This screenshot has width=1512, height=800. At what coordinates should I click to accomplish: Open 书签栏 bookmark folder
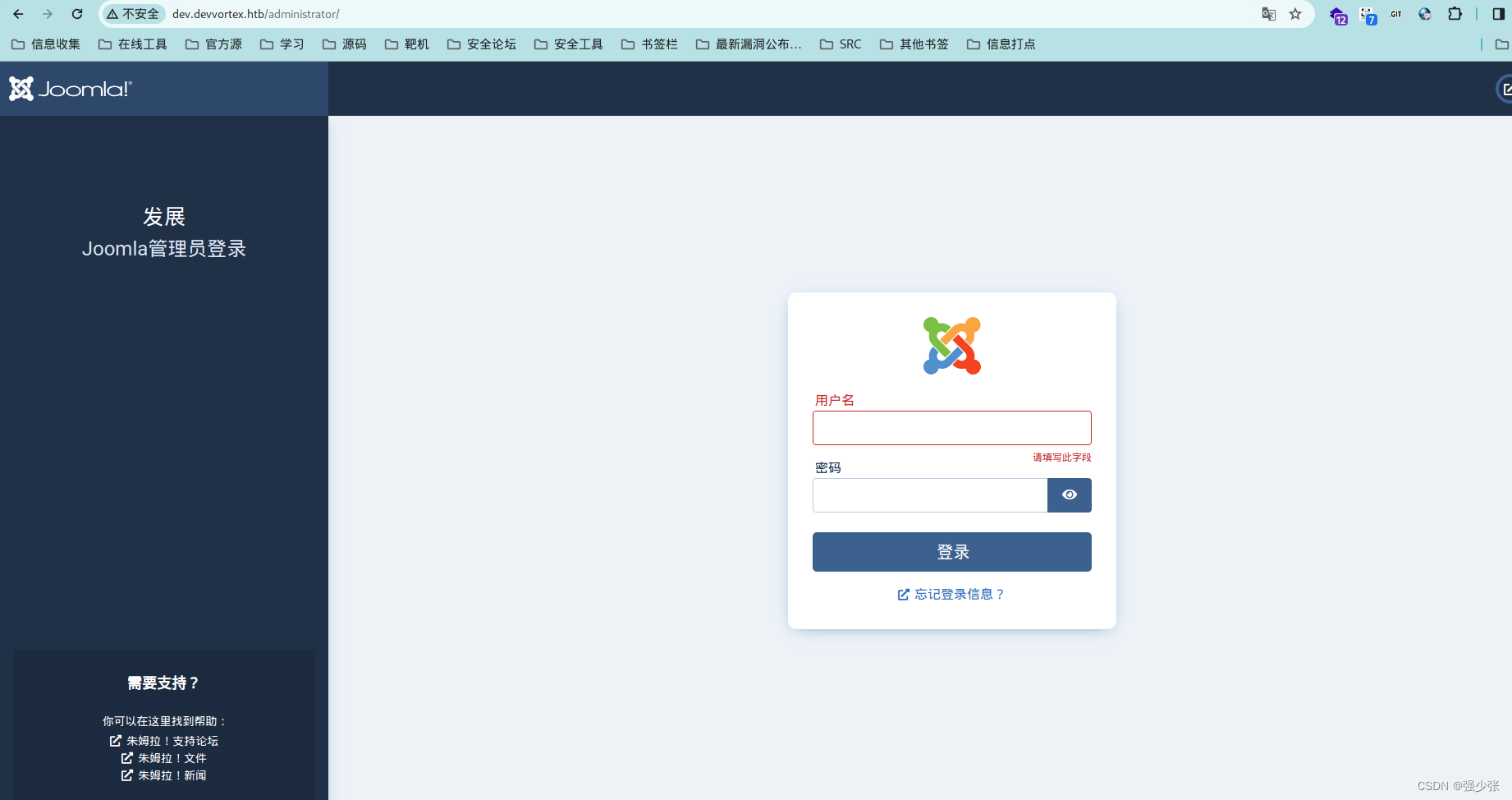(x=649, y=44)
